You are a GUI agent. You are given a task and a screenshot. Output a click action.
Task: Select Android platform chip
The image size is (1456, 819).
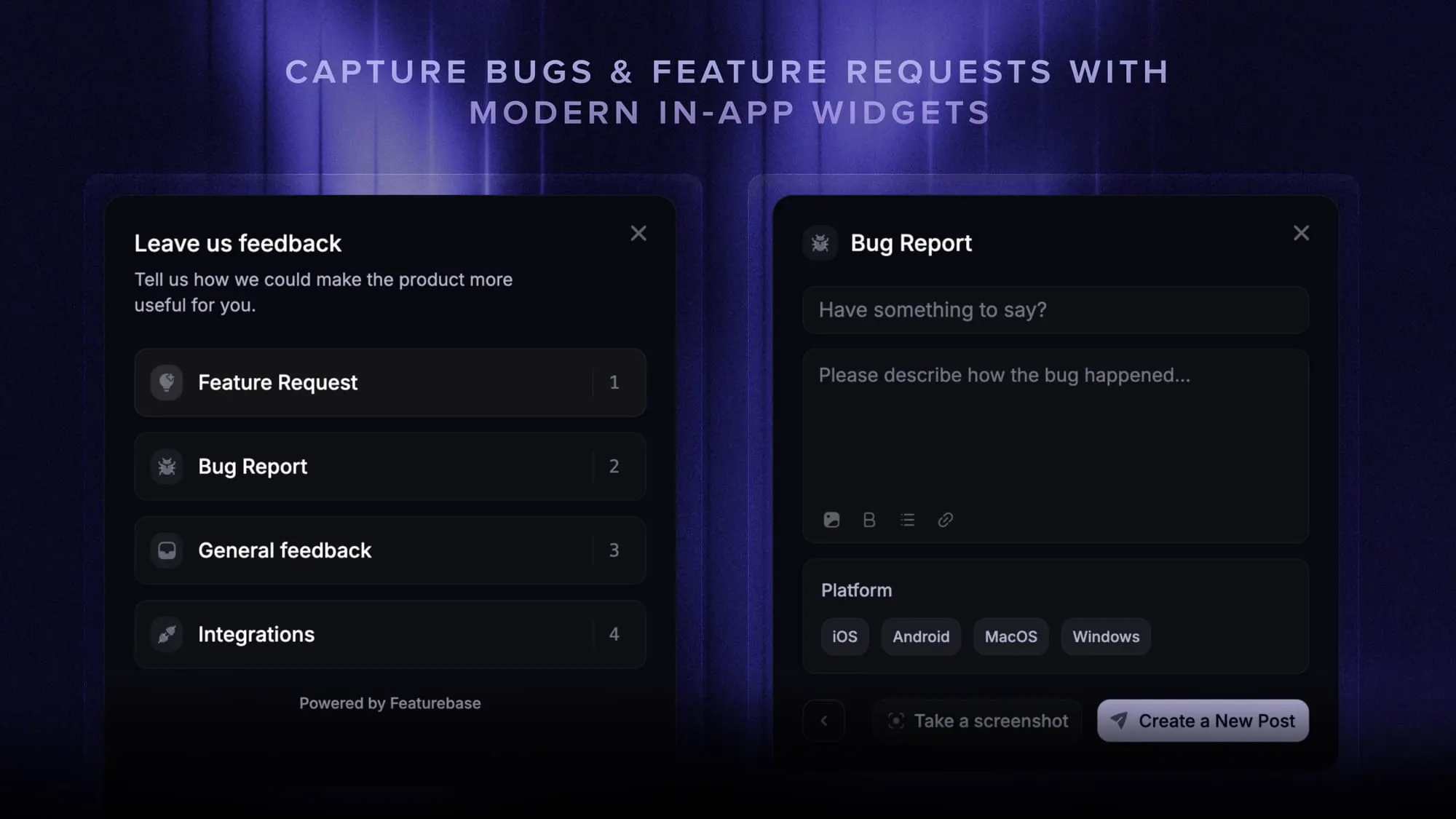click(921, 637)
